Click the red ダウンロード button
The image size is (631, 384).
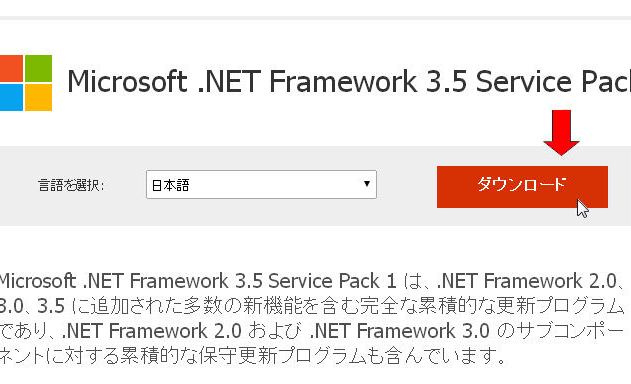coord(522,187)
